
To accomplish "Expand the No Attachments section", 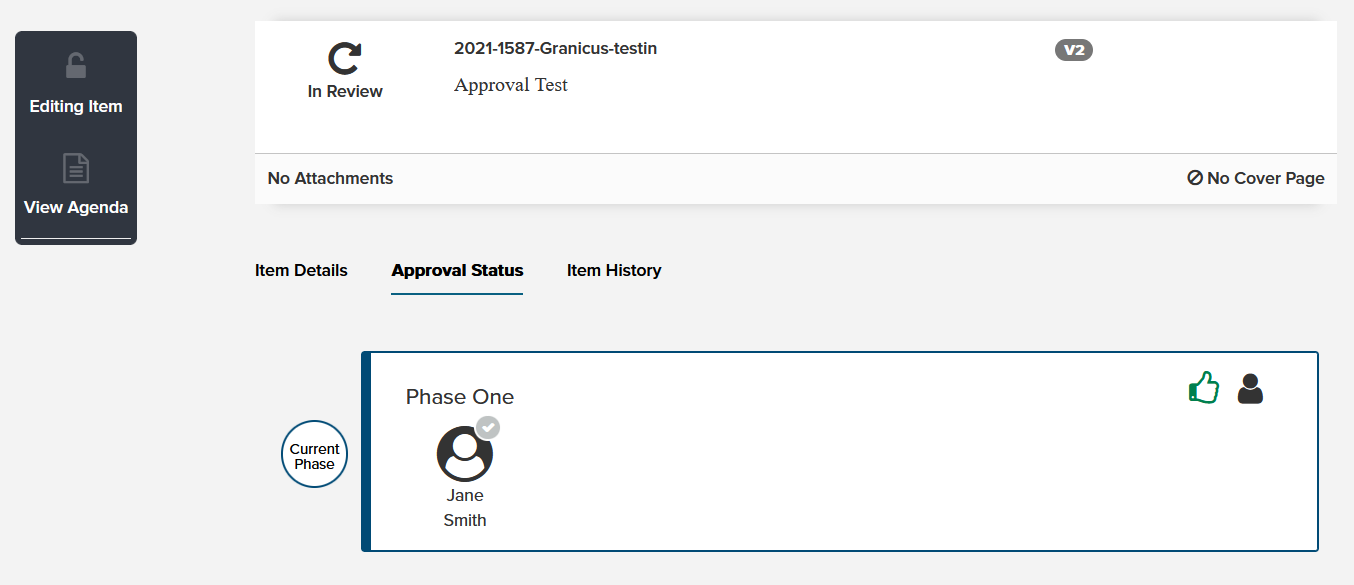I will pyautogui.click(x=329, y=178).
